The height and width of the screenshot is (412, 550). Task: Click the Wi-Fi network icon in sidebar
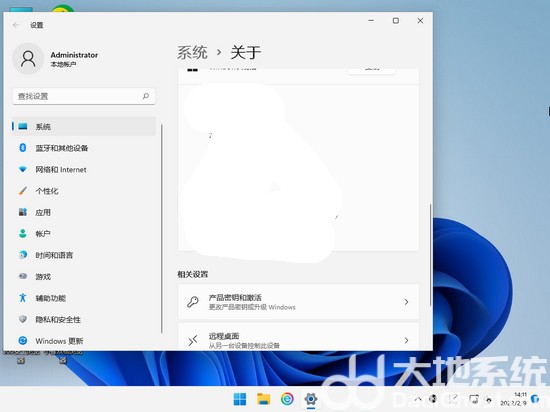[x=23, y=169]
